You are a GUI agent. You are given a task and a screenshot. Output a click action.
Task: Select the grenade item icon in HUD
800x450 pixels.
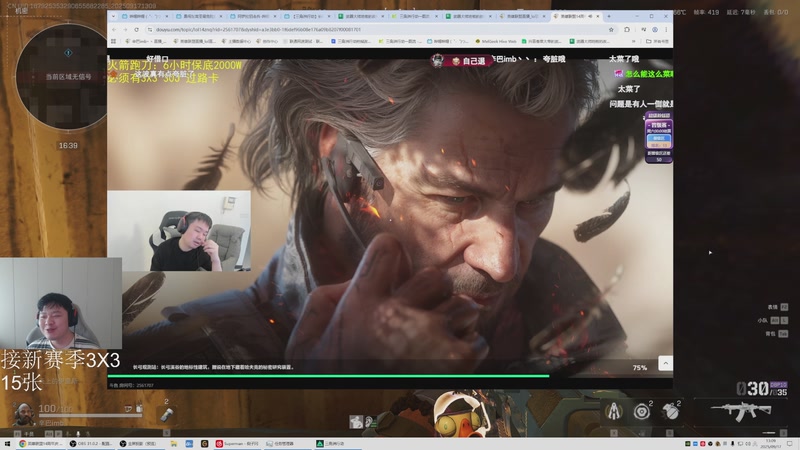[x=671, y=411]
